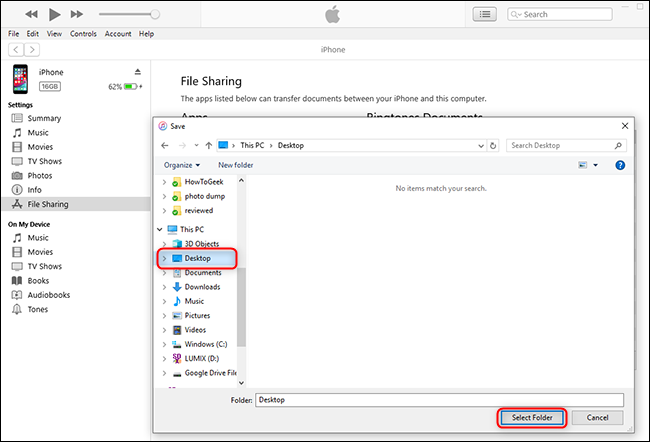Click the rewind playback button
The height and width of the screenshot is (442, 650).
pyautogui.click(x=32, y=15)
